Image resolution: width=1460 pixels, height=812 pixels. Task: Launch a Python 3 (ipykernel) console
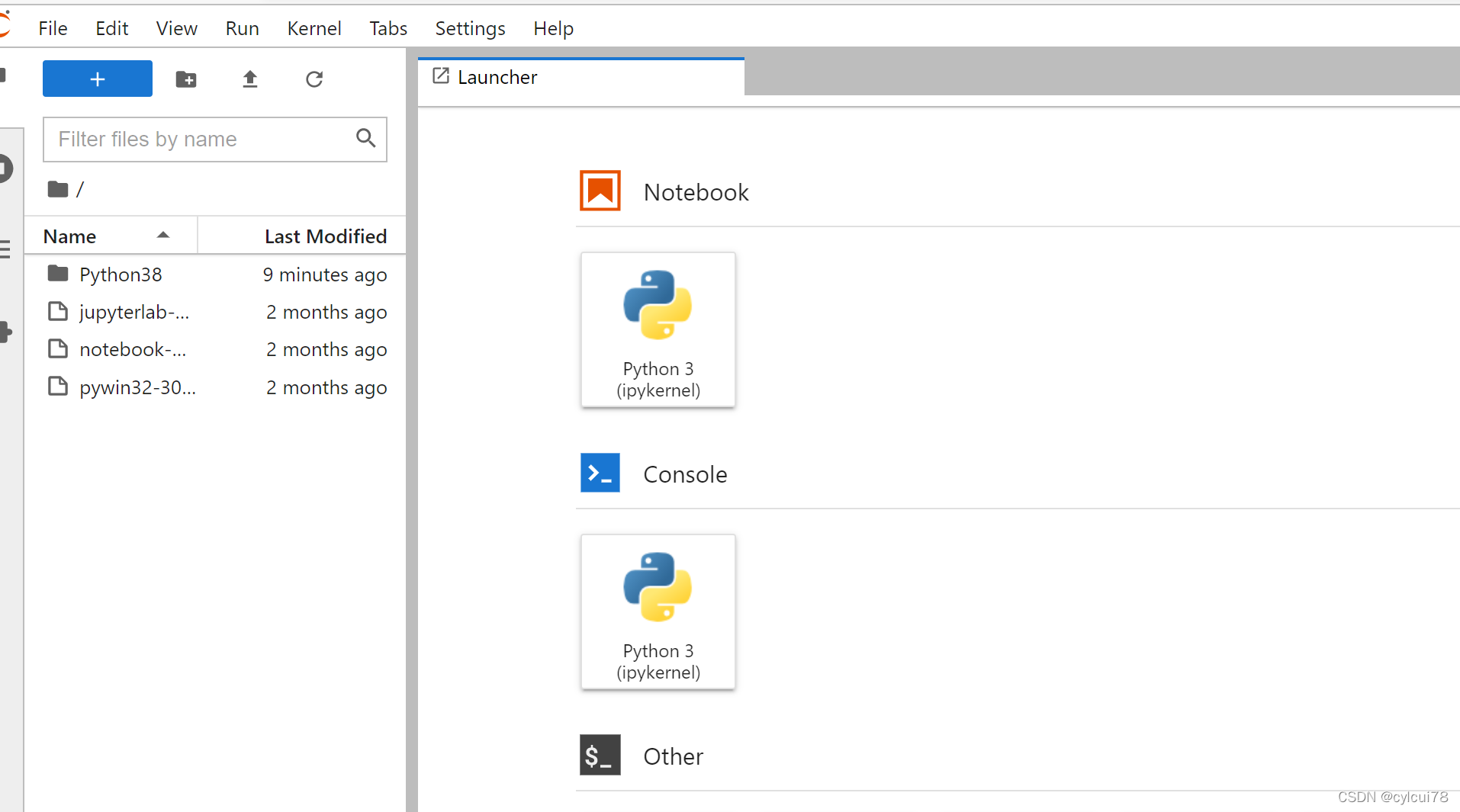658,611
